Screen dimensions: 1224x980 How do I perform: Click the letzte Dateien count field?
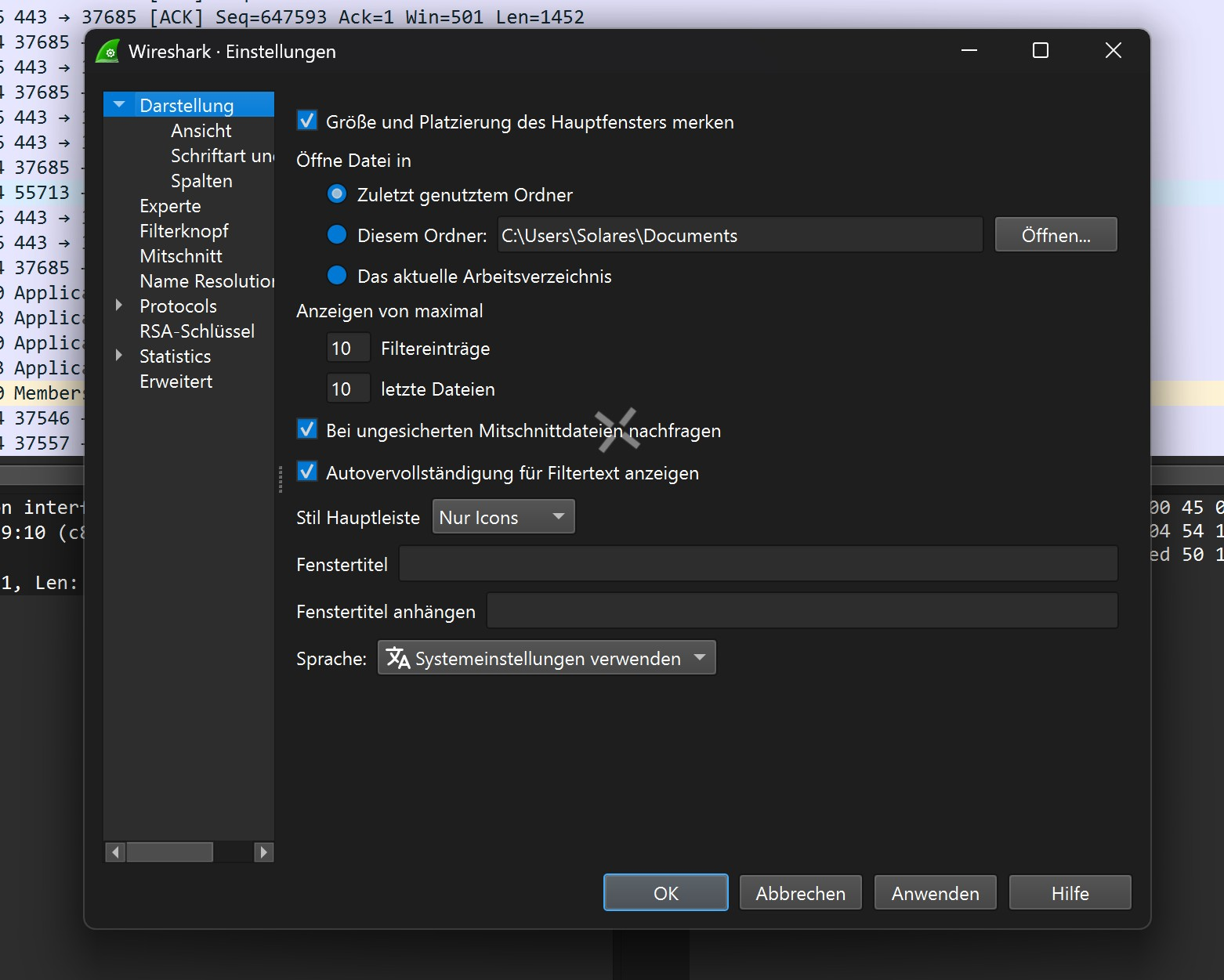(x=348, y=389)
